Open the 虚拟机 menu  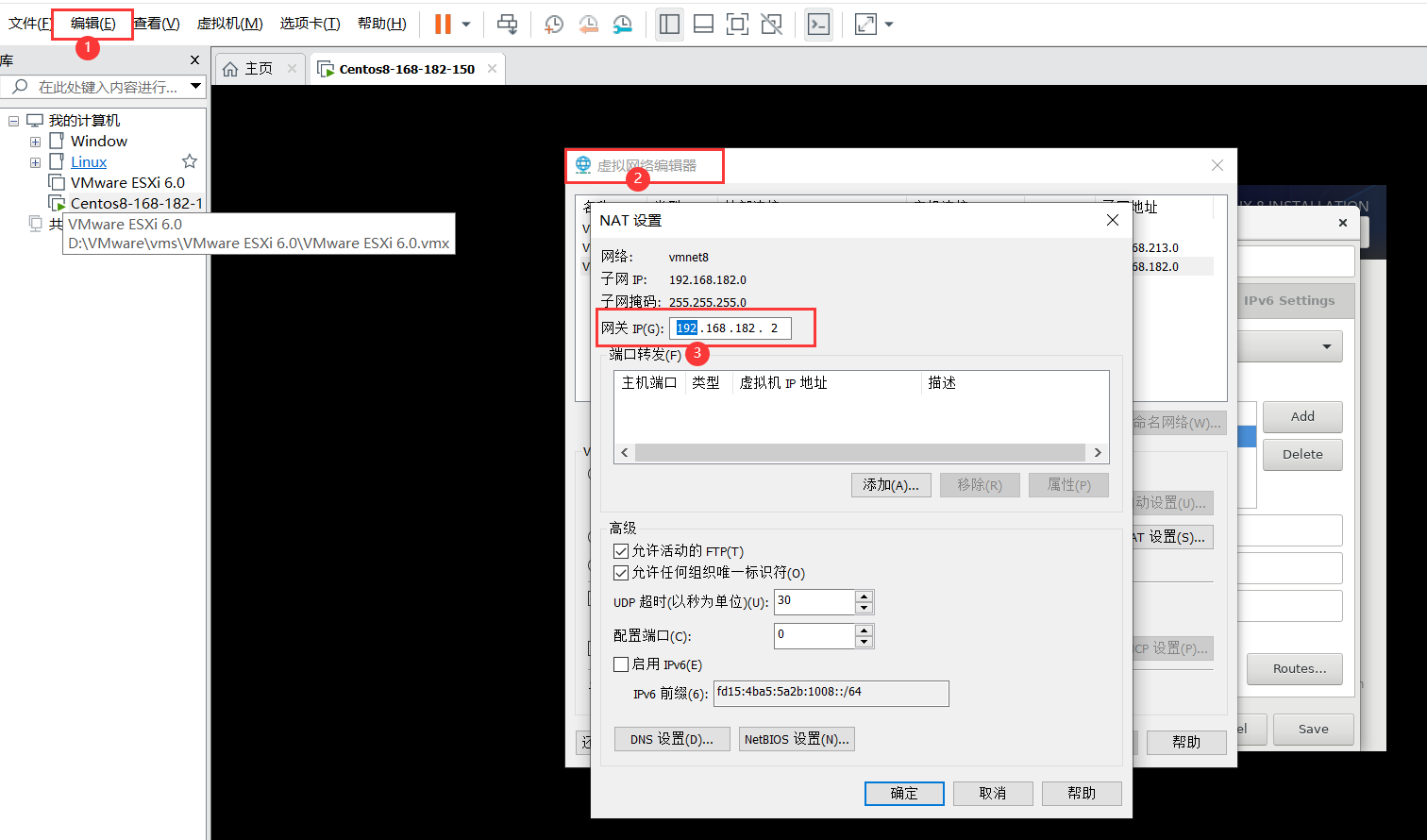[x=229, y=24]
